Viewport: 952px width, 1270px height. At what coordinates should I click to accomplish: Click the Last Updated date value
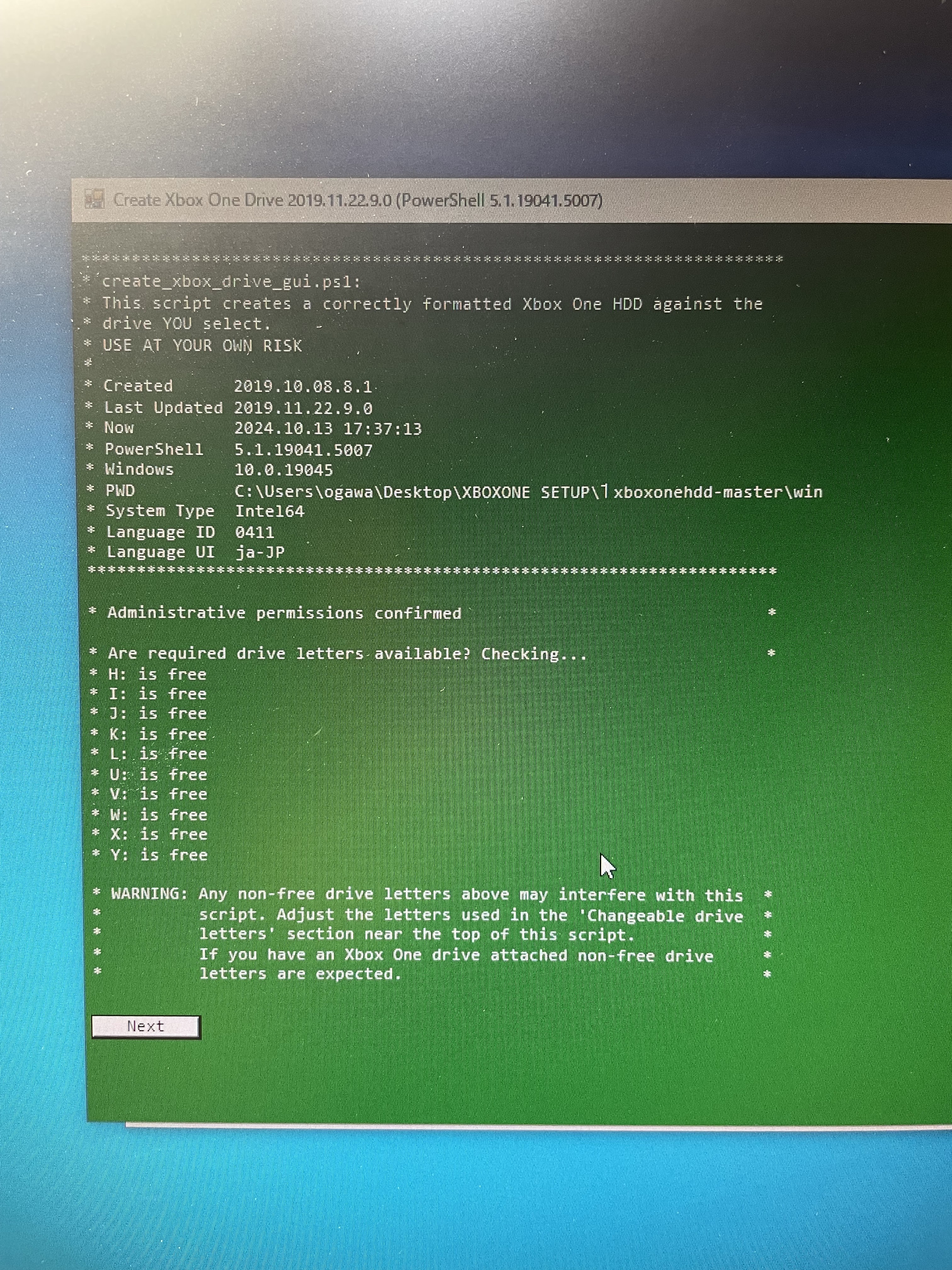[303, 408]
